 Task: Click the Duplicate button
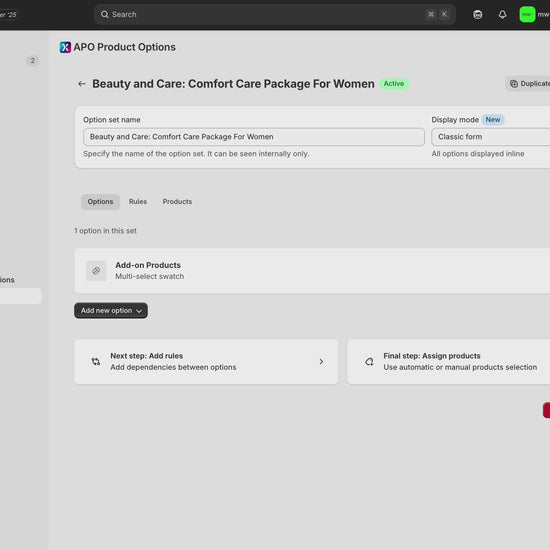(528, 84)
